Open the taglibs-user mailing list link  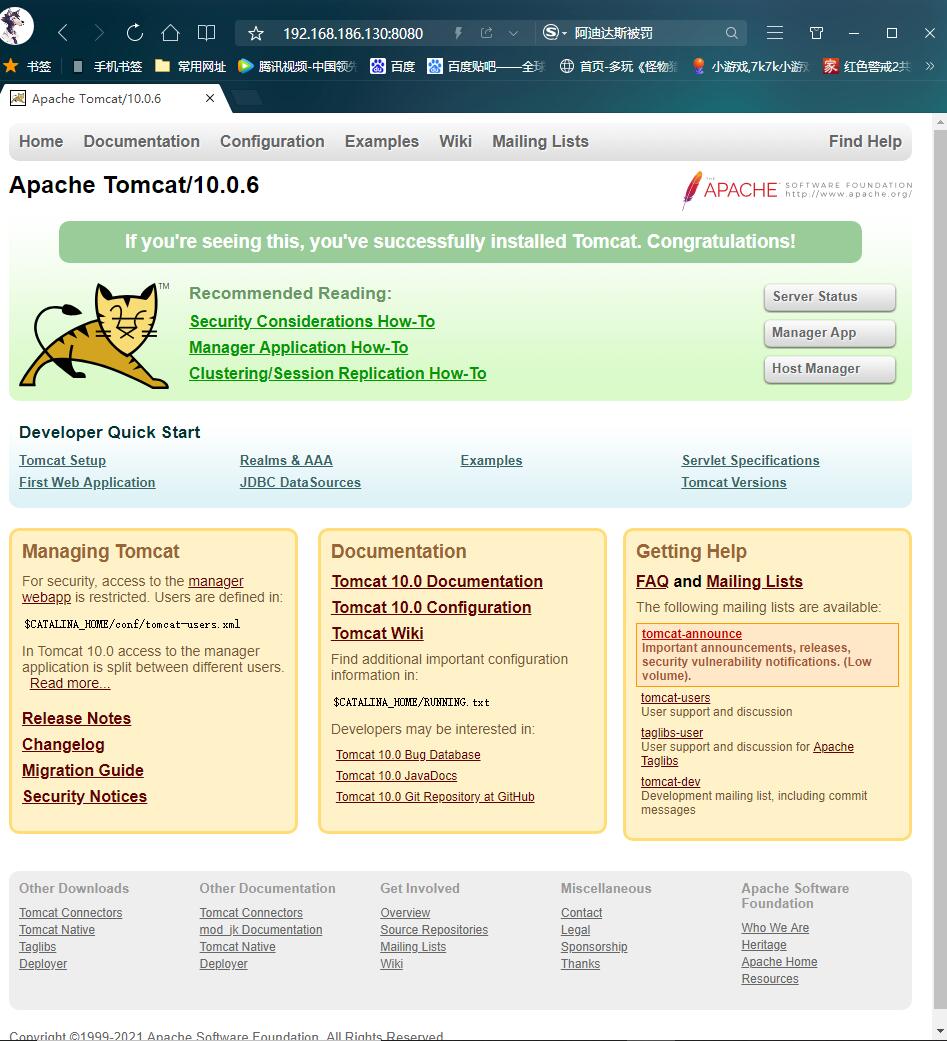click(671, 732)
